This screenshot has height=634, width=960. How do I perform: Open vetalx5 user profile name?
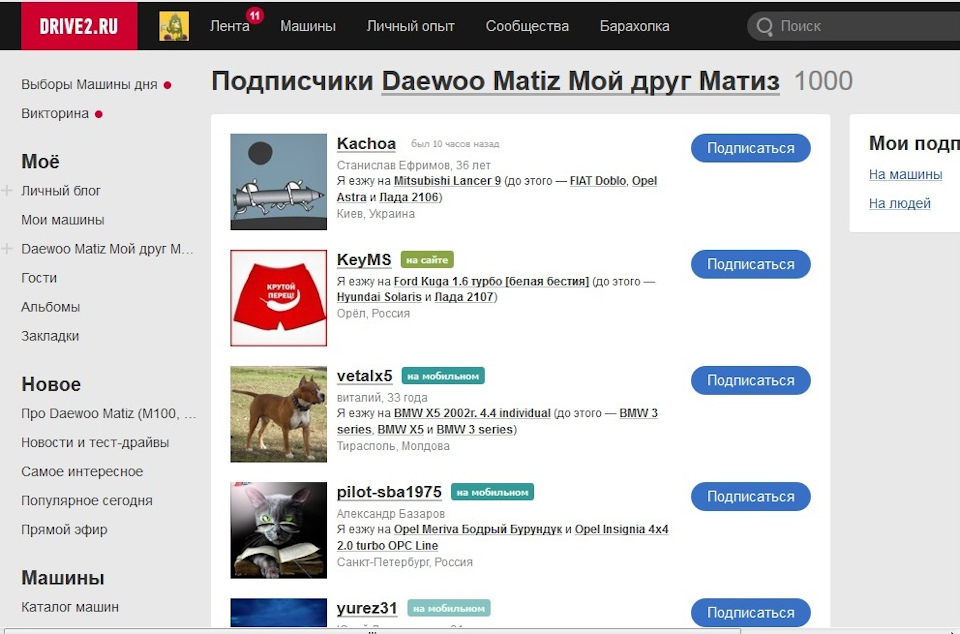pyautogui.click(x=364, y=376)
